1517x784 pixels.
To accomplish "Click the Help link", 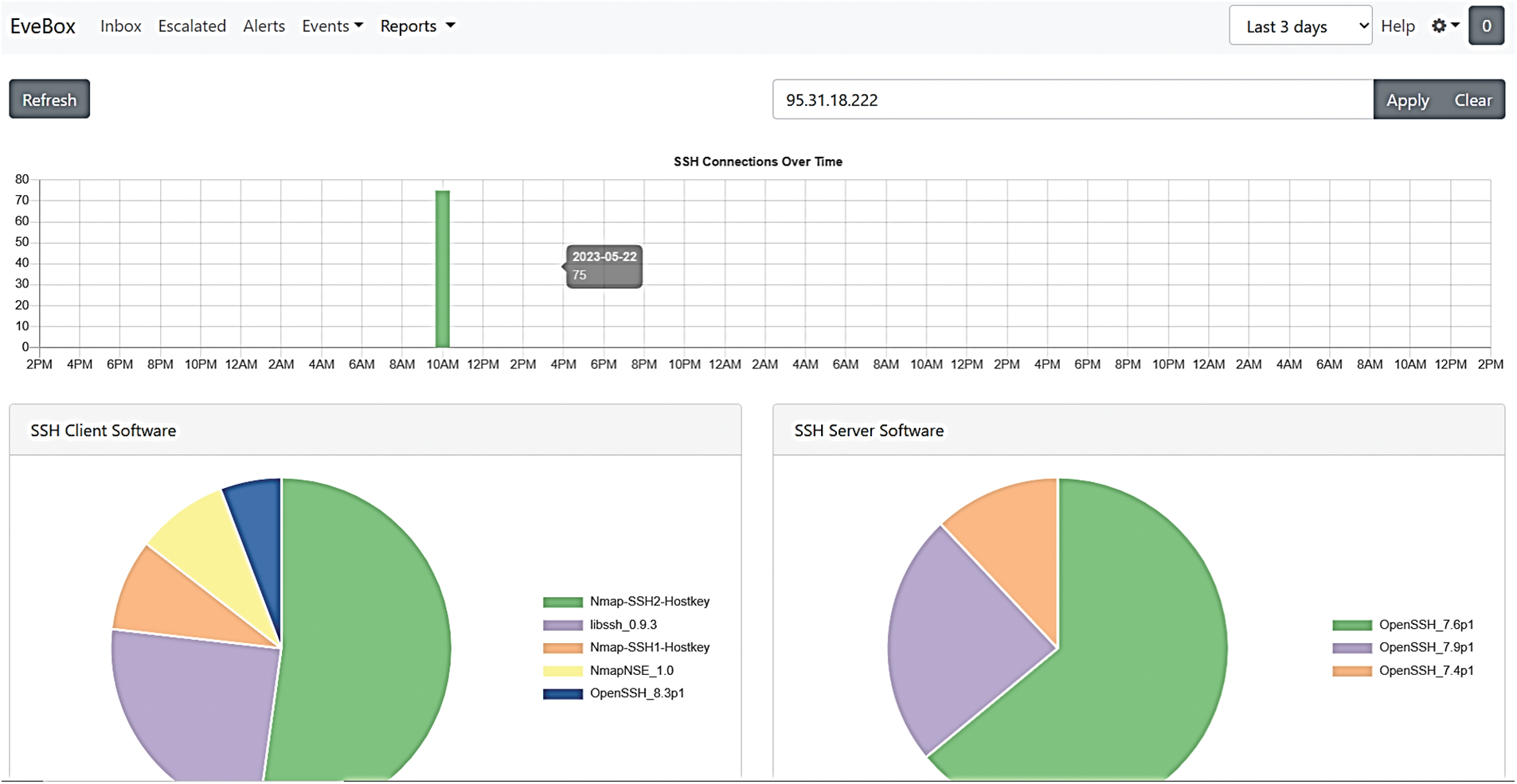I will (1398, 26).
